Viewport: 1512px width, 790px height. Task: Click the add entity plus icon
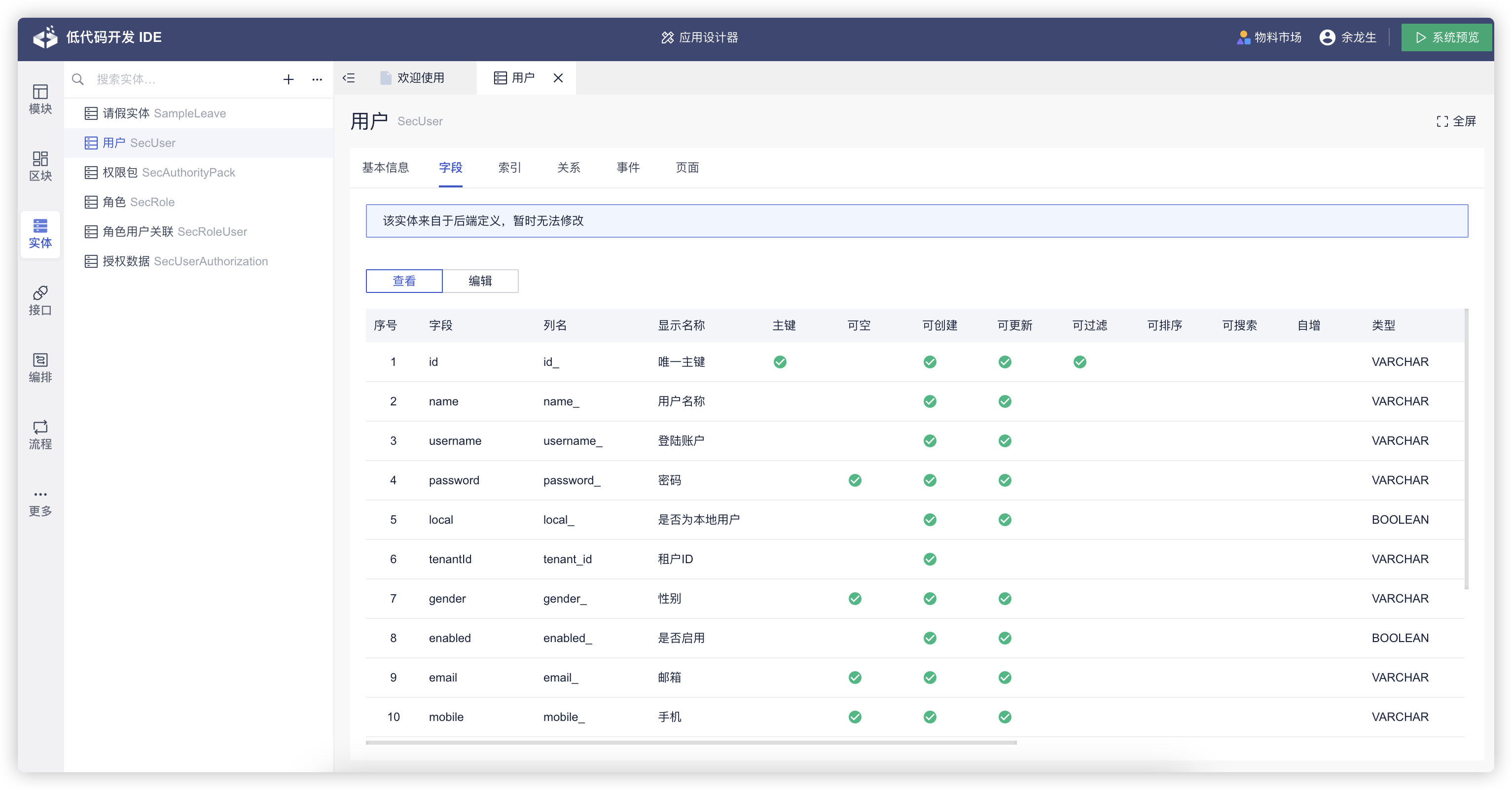(x=288, y=79)
